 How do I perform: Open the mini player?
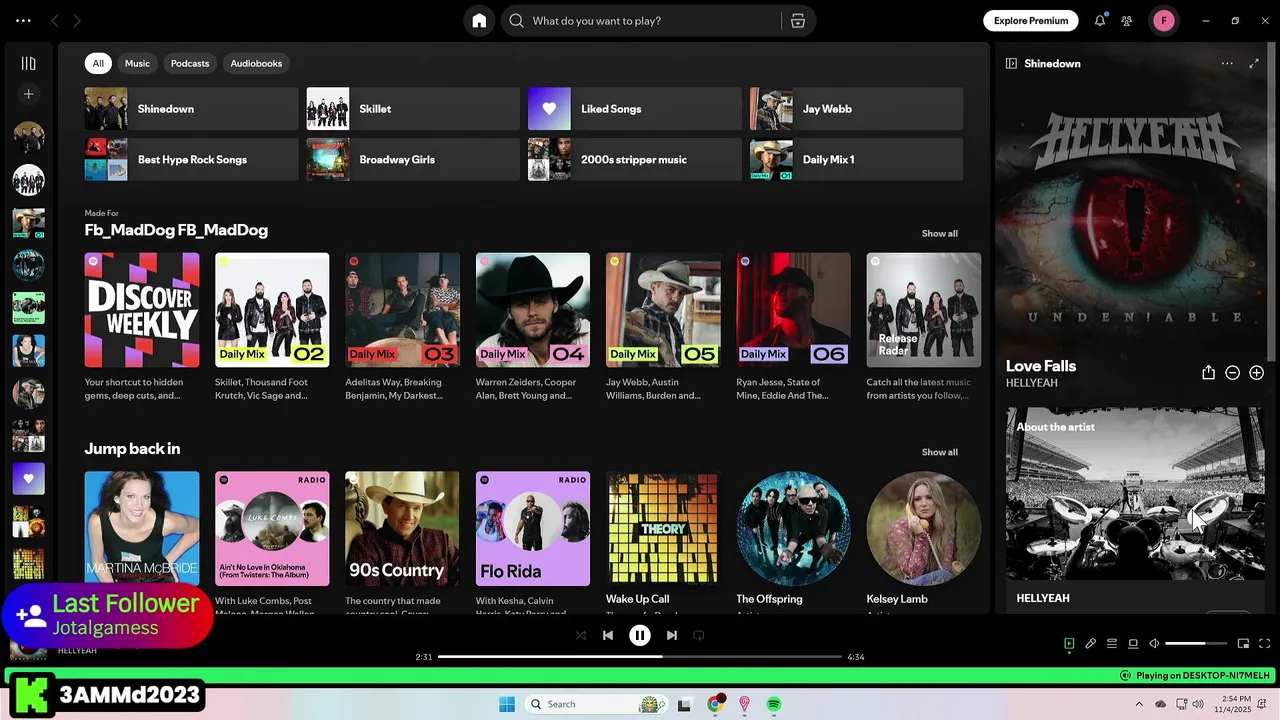[x=1243, y=644]
